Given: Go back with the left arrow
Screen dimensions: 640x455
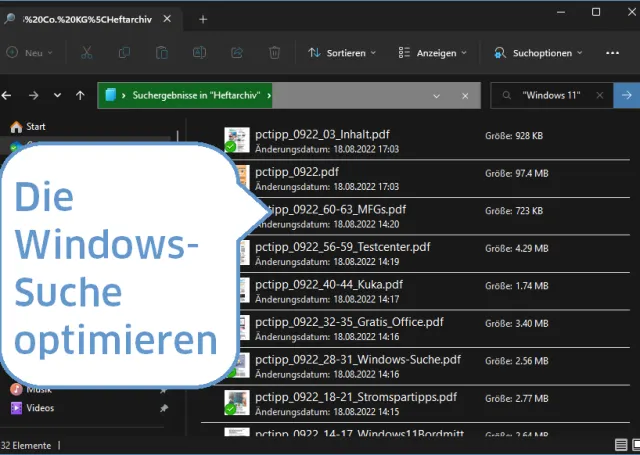Looking at the screenshot, I should [x=7, y=95].
